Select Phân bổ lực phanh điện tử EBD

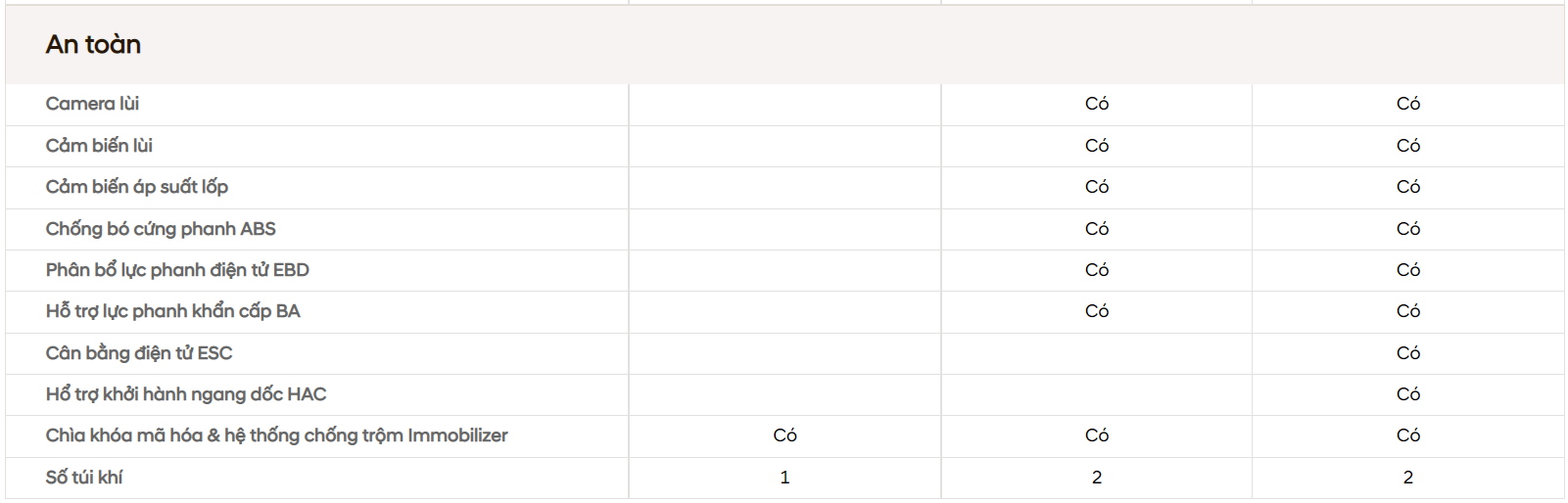(x=177, y=270)
